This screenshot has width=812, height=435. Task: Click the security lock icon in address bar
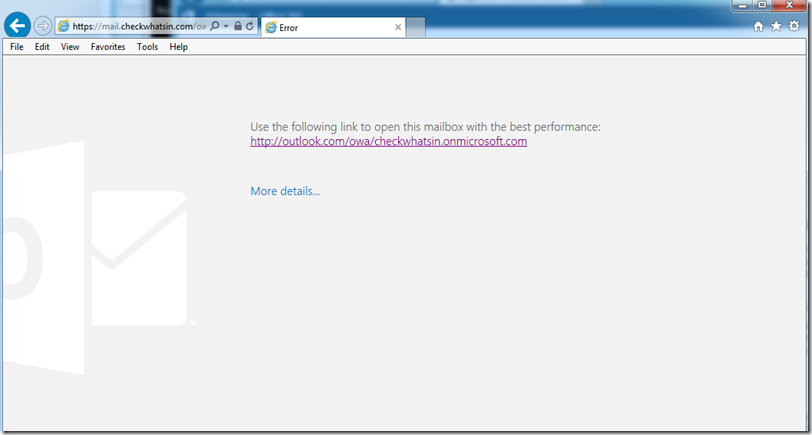coord(238,26)
